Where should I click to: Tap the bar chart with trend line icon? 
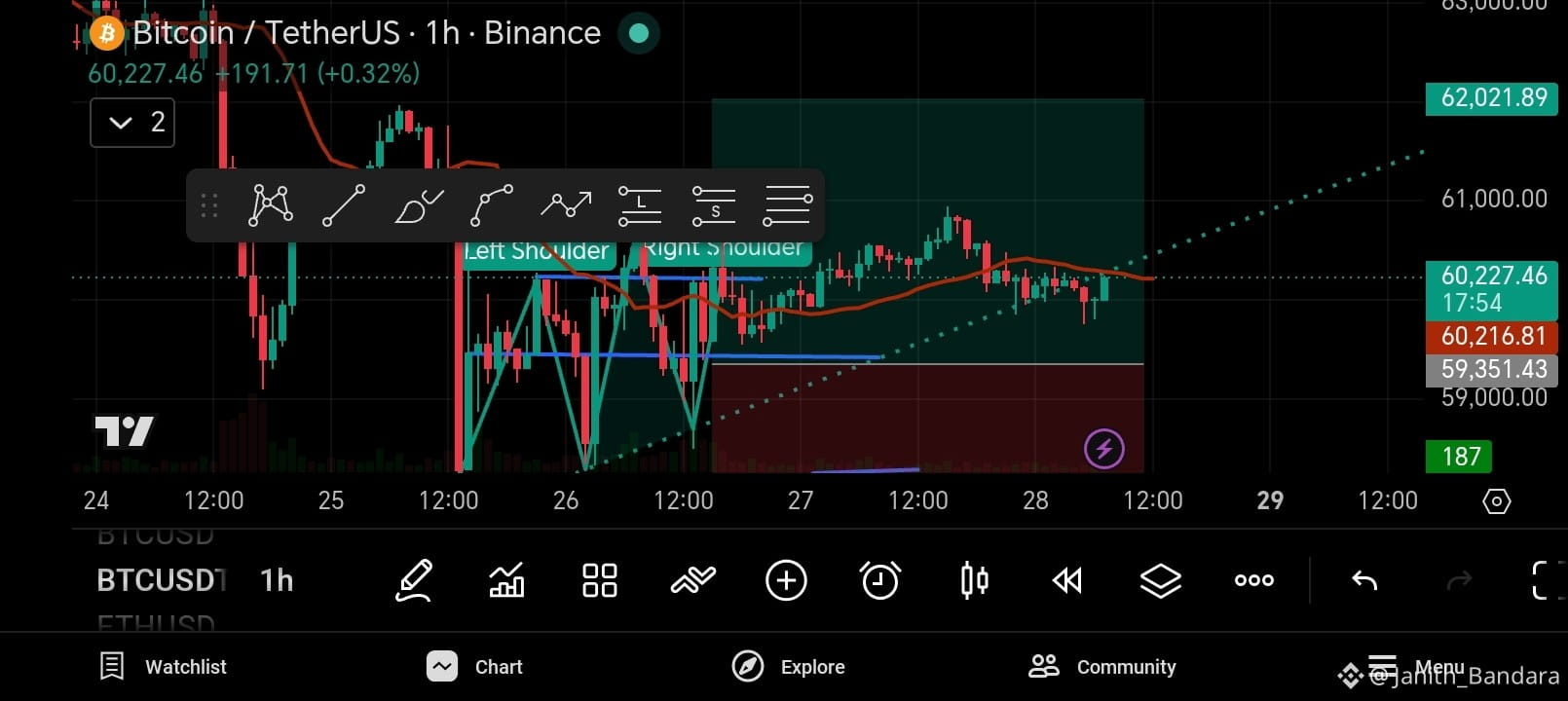506,581
